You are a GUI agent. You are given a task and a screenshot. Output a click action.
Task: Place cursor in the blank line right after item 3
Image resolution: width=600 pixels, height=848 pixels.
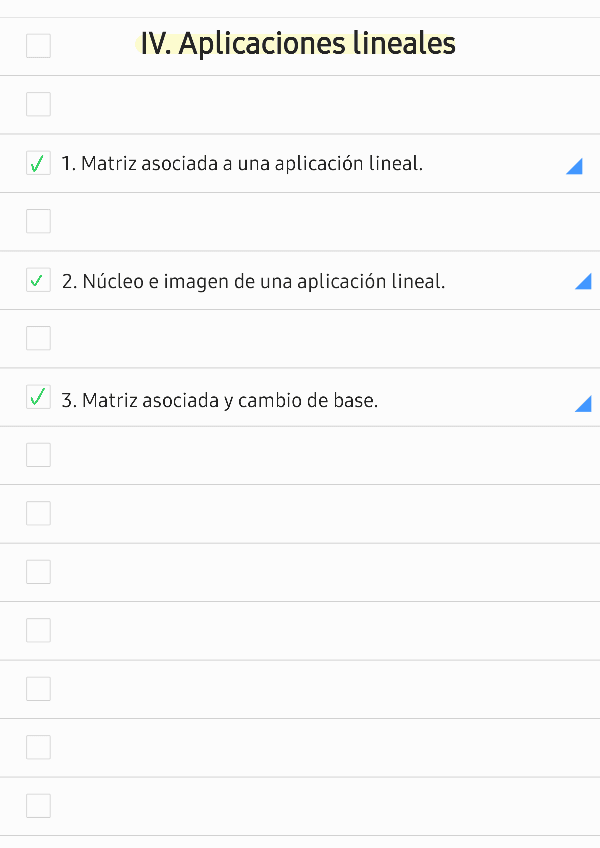[x=300, y=455]
